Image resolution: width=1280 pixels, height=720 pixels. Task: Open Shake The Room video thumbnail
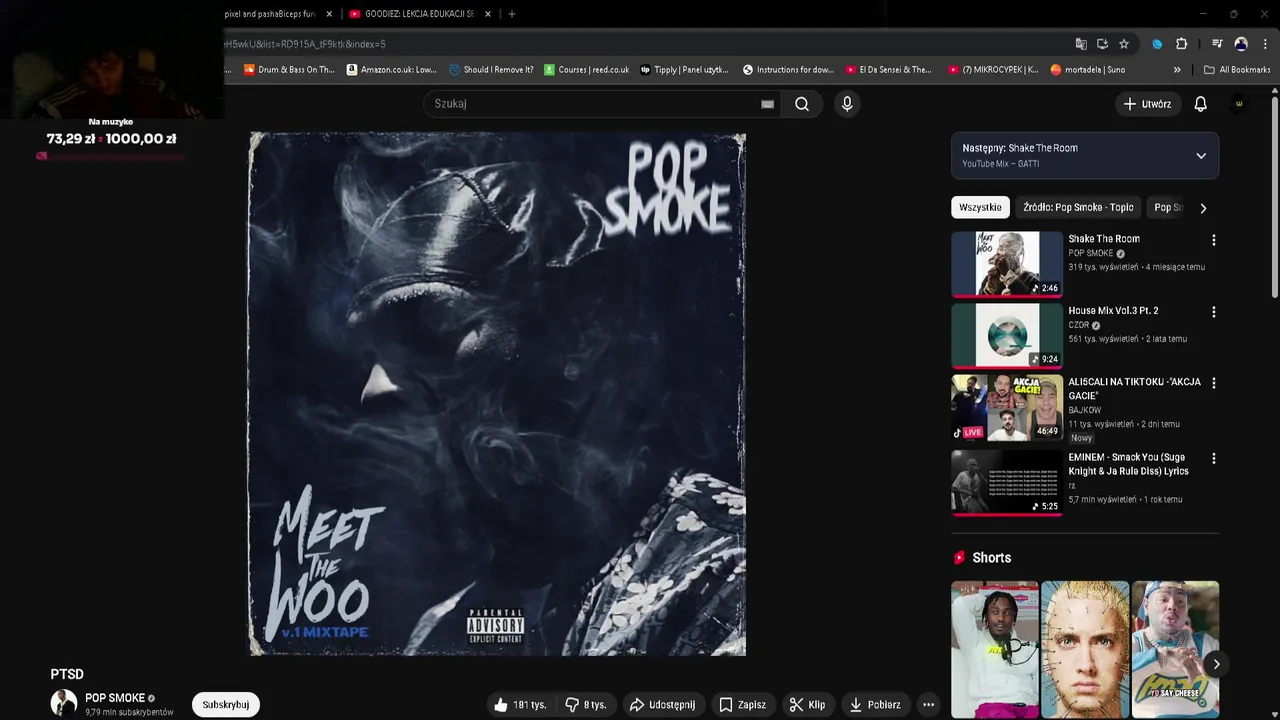(1007, 264)
